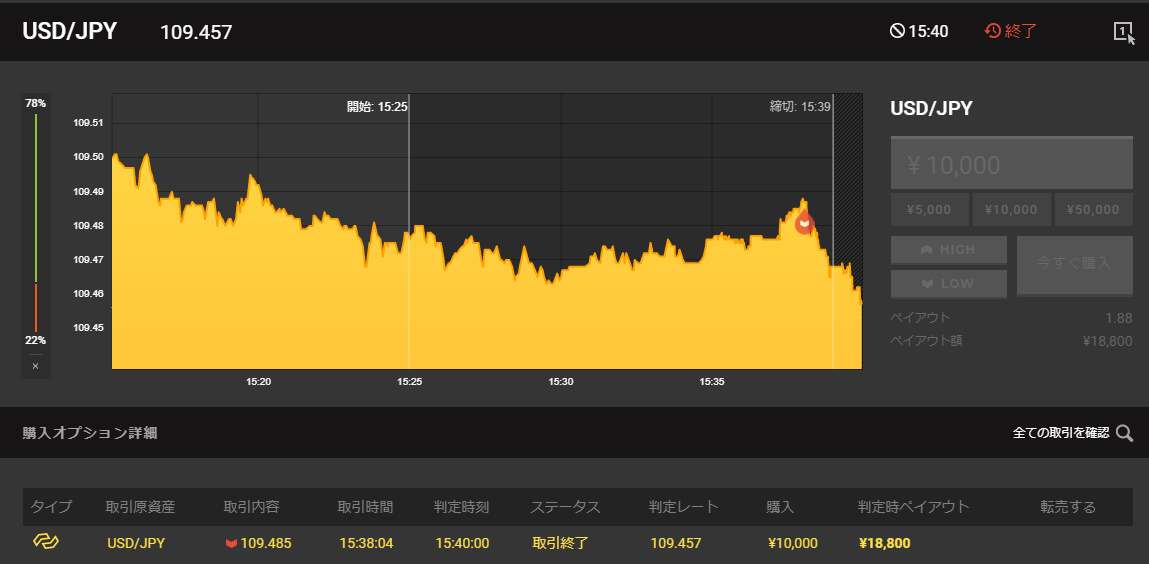Click the one-click trade icon at top right
This screenshot has height=564, width=1149.
tap(1123, 31)
